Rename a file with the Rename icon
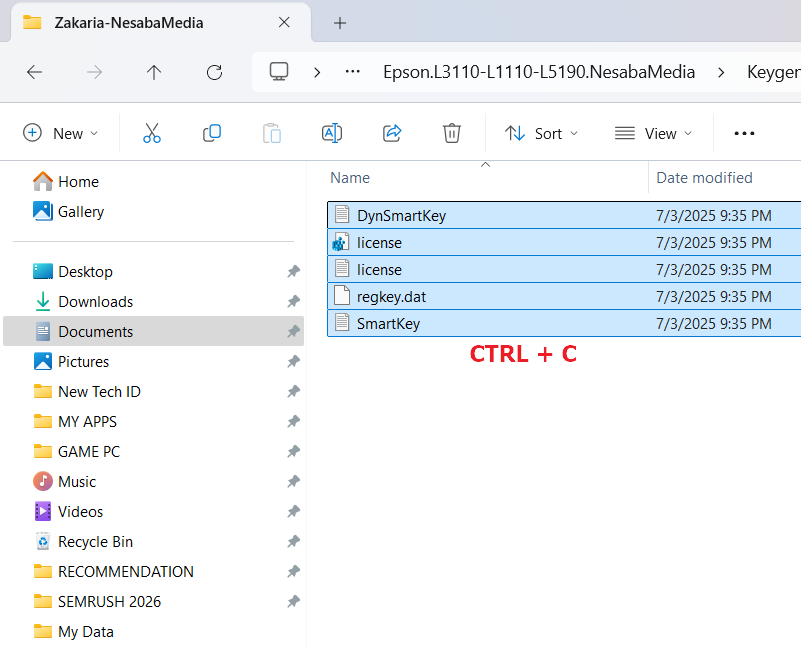This screenshot has width=801, height=647. [331, 132]
